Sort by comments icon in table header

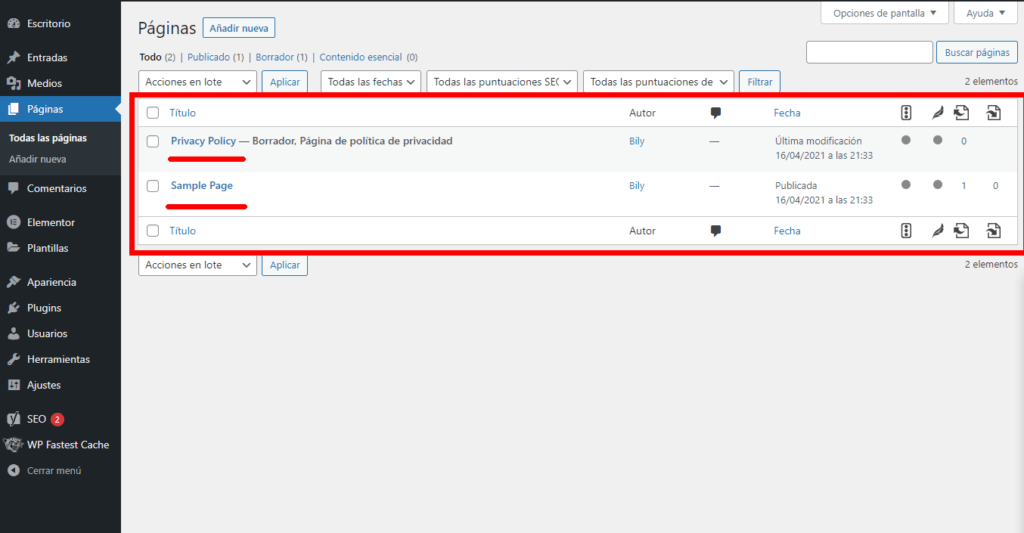tap(716, 113)
